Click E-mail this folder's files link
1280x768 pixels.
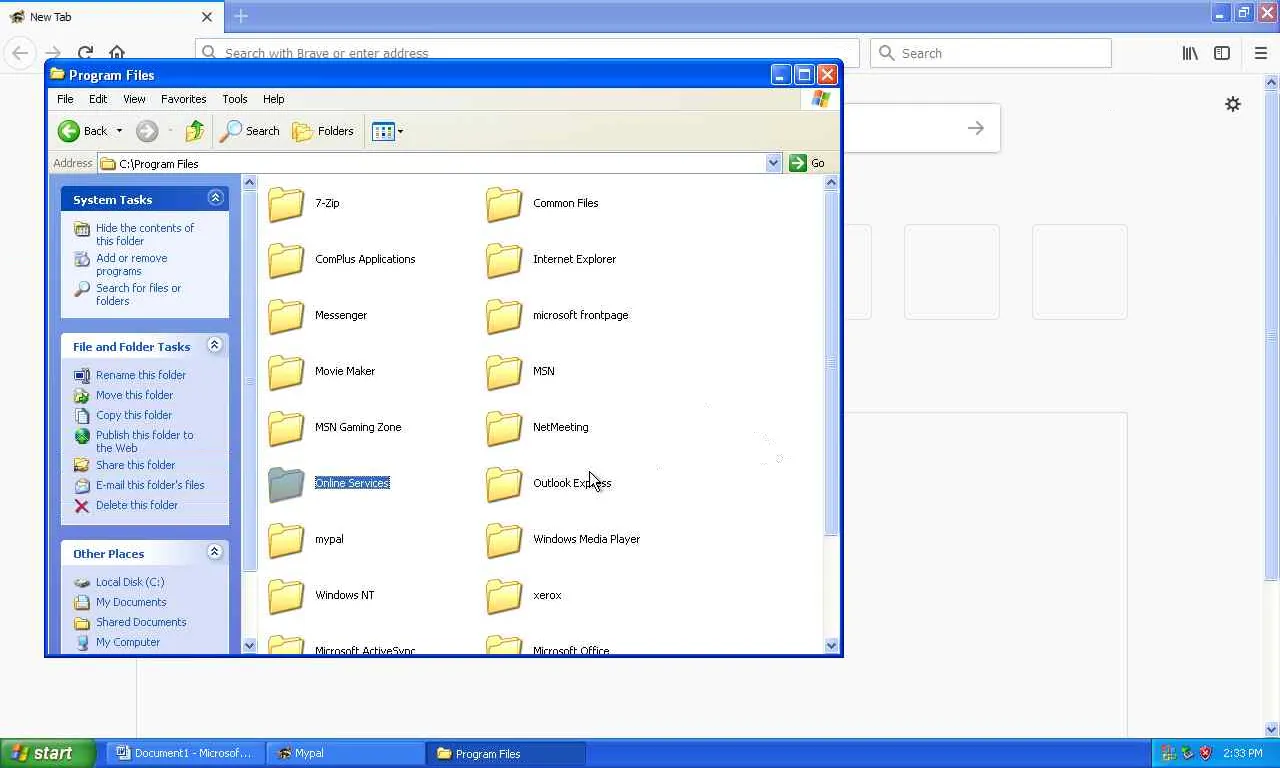click(150, 485)
